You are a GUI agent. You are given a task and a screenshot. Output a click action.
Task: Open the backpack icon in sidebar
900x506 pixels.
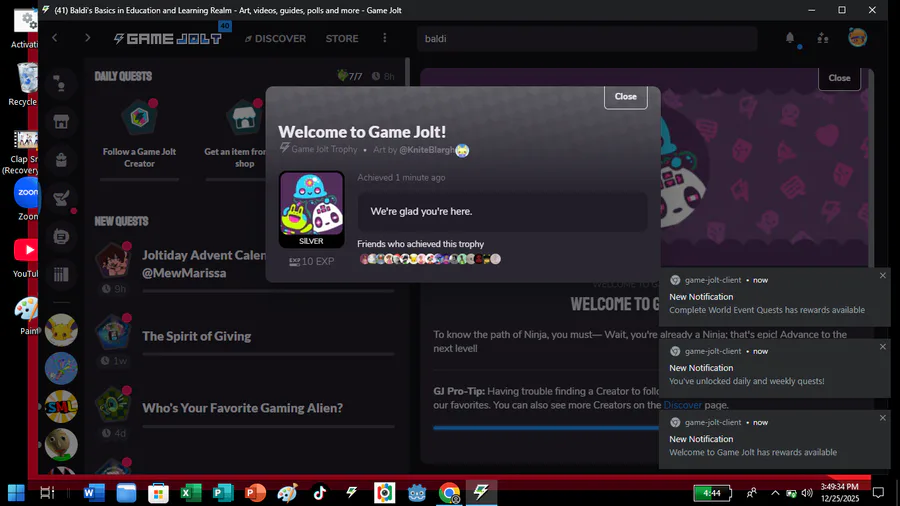[61, 160]
